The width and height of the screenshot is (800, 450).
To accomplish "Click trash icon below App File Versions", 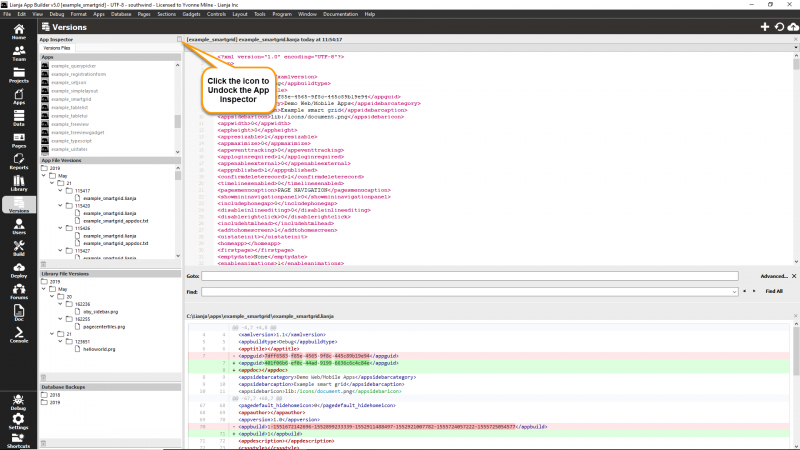I will 43,264.
